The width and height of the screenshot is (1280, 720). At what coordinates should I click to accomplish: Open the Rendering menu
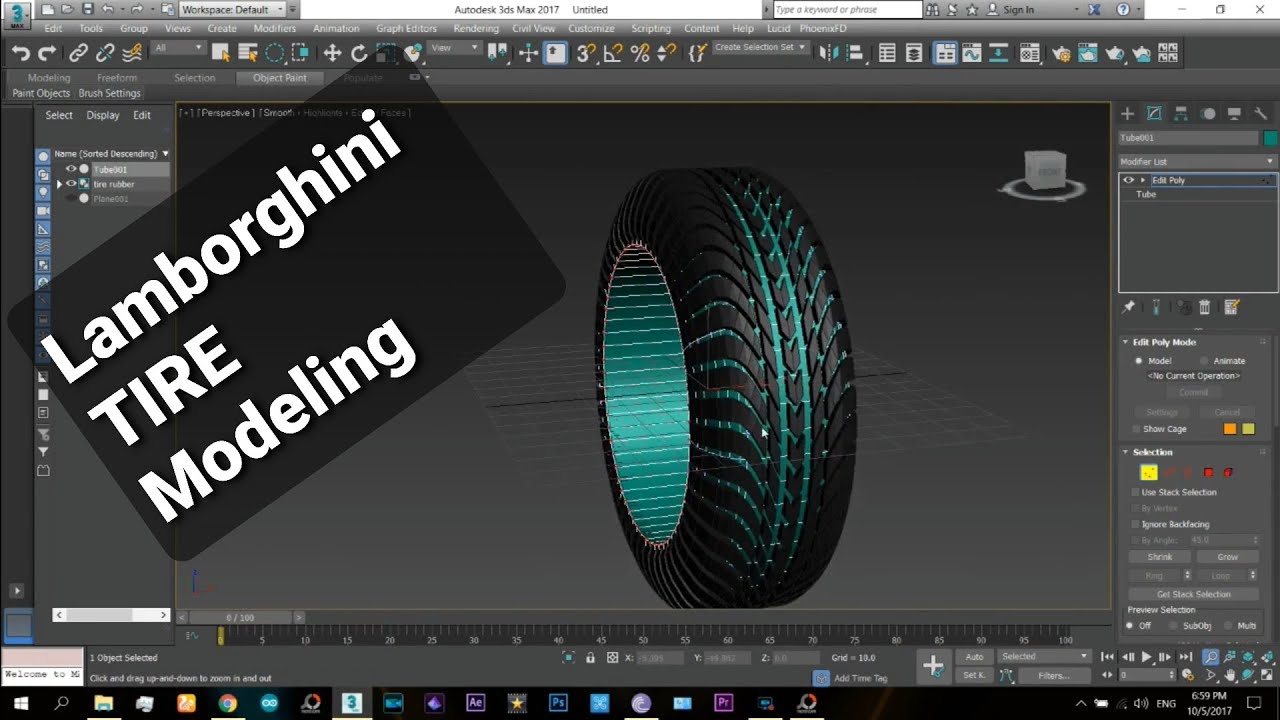click(476, 28)
